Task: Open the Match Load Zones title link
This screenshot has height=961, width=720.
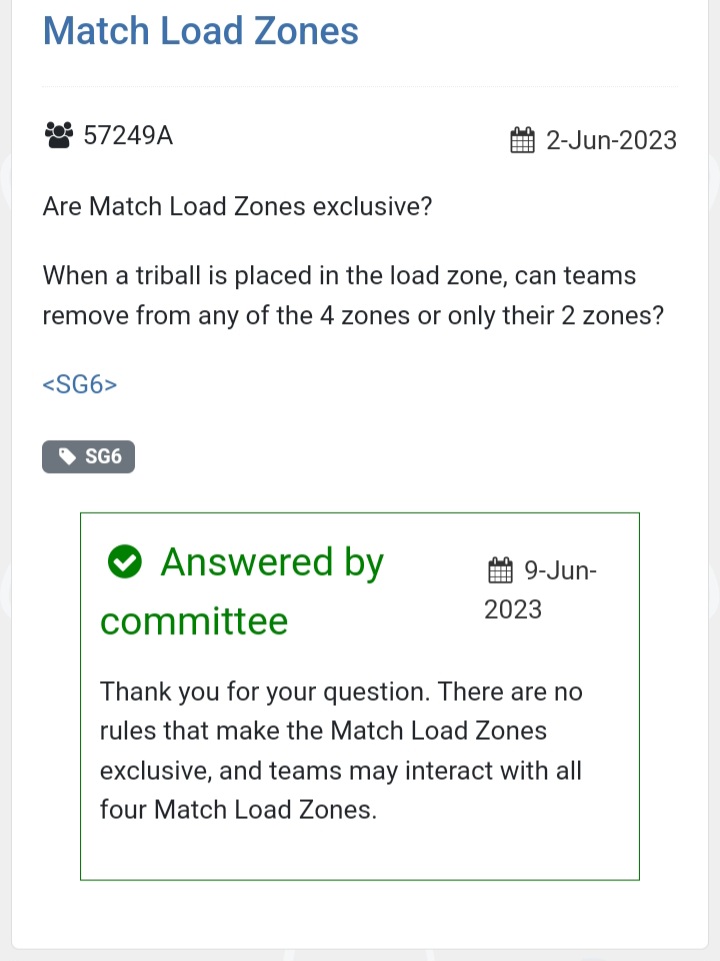Action: pyautogui.click(x=200, y=30)
